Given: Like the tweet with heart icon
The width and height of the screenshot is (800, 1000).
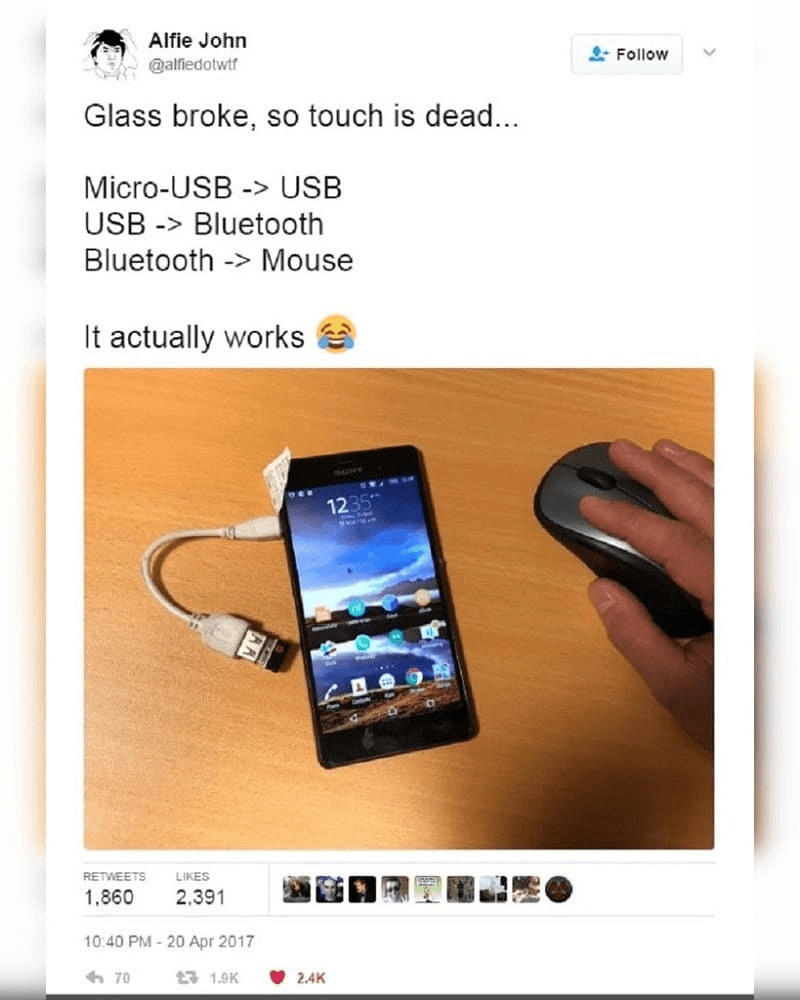Looking at the screenshot, I should tap(277, 977).
